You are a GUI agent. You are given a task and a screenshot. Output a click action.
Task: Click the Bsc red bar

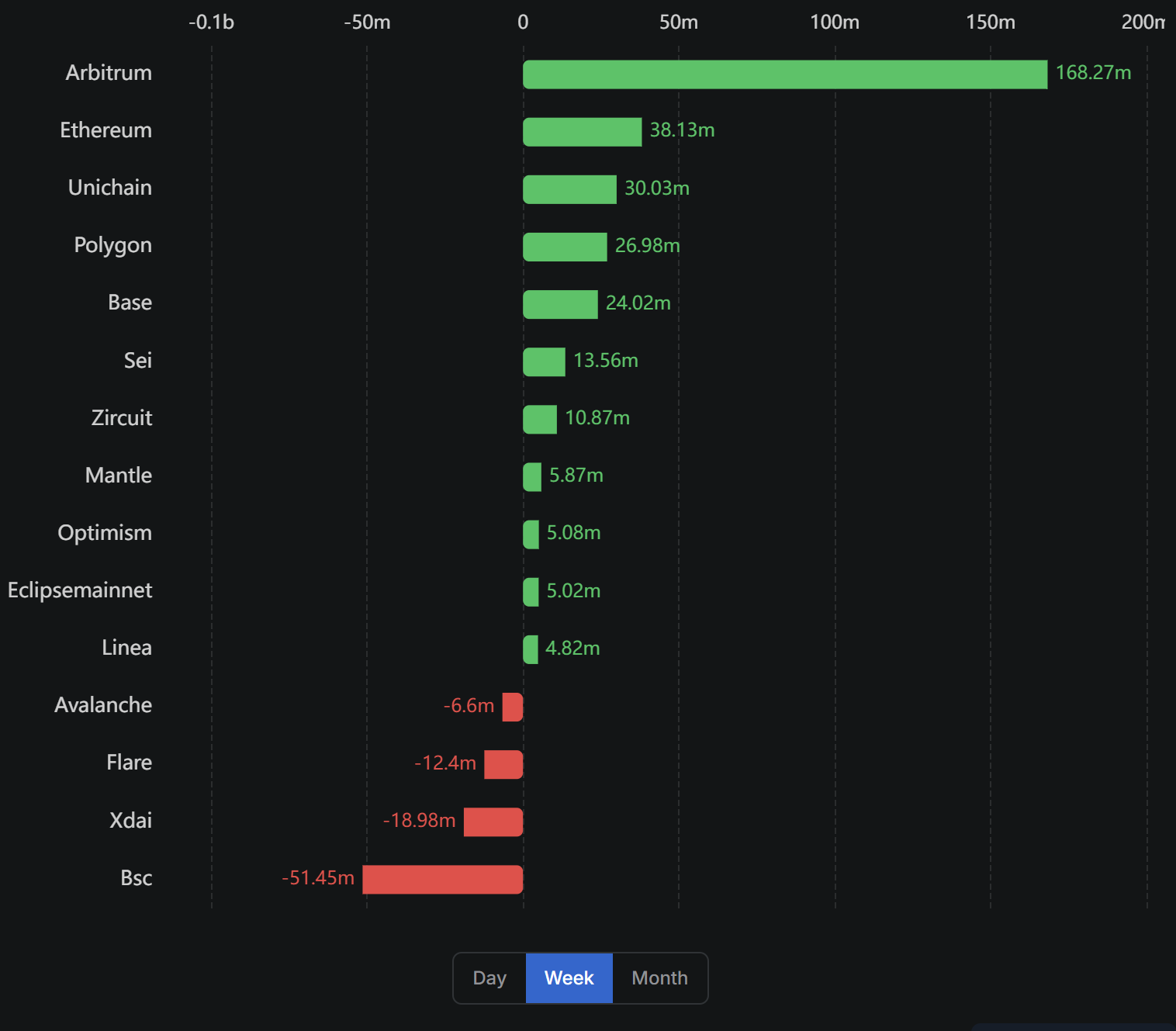click(x=443, y=879)
